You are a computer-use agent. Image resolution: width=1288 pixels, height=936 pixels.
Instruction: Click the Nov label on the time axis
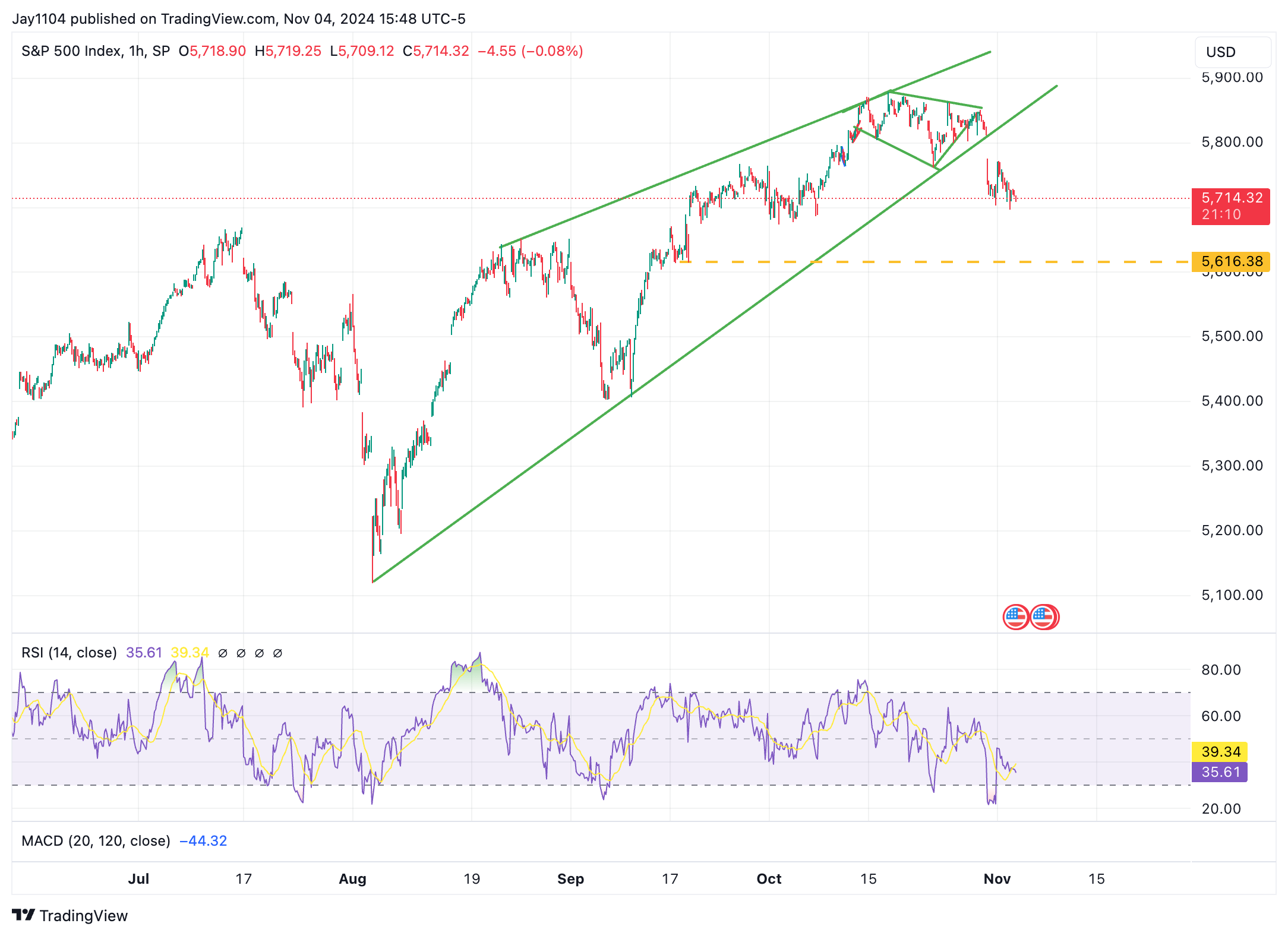997,879
